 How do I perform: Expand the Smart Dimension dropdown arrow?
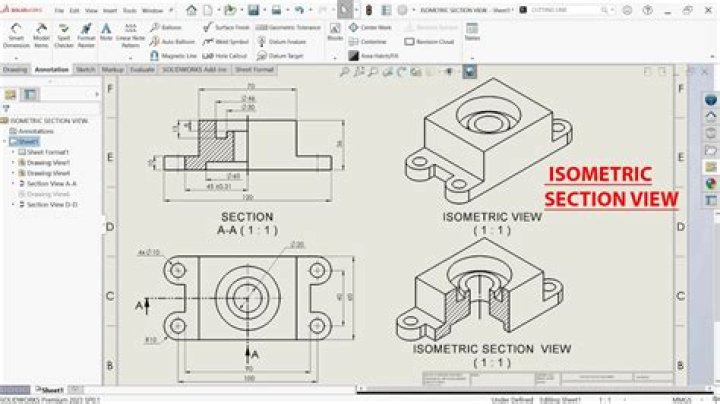(x=16, y=58)
